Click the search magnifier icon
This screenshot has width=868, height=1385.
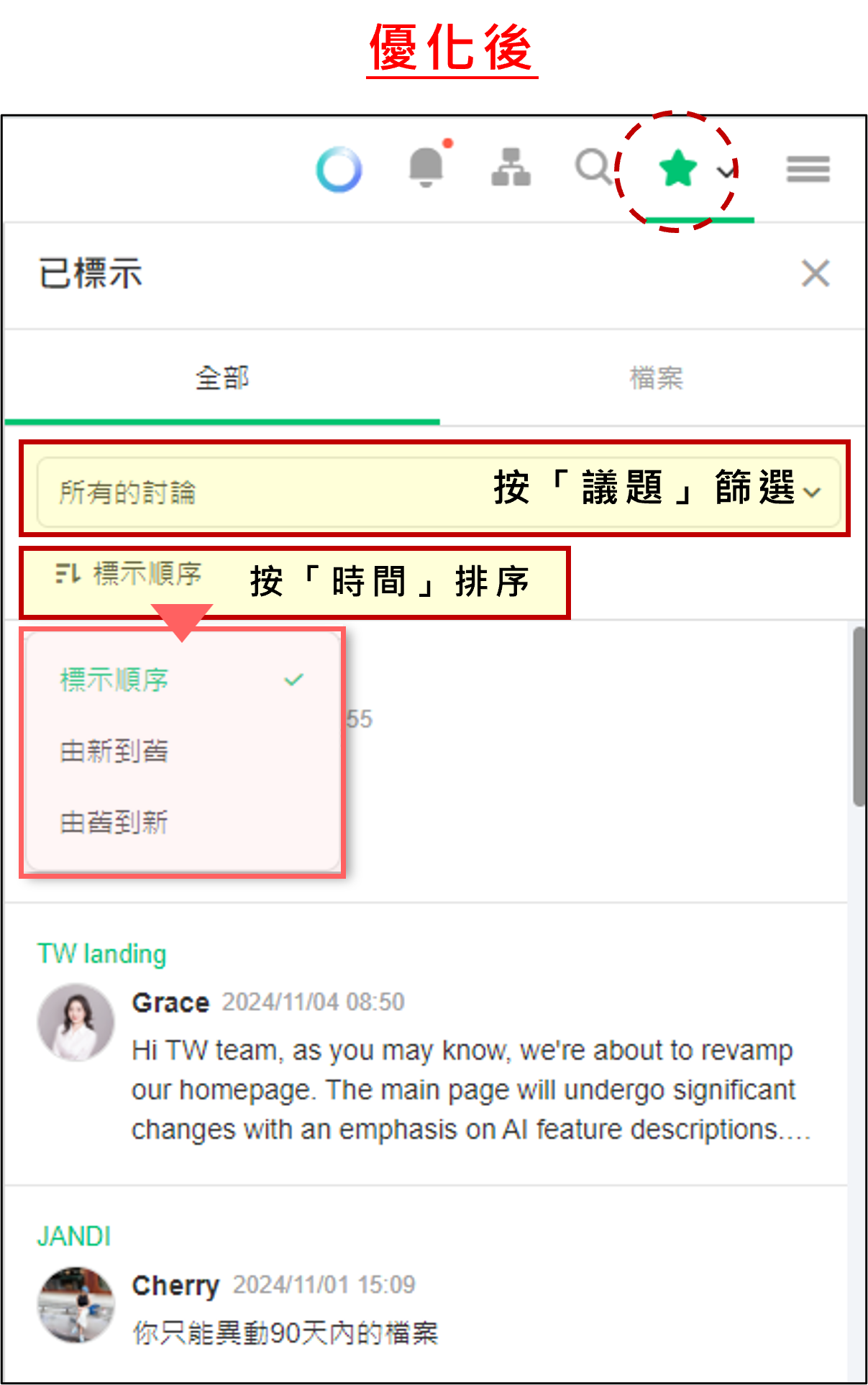pos(595,167)
